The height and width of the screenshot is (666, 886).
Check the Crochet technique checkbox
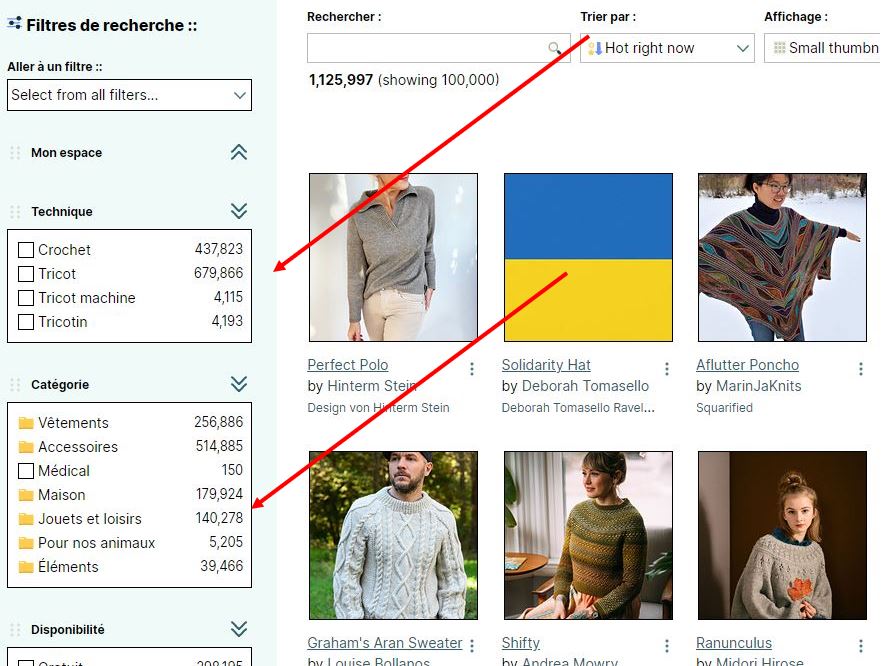tap(26, 250)
